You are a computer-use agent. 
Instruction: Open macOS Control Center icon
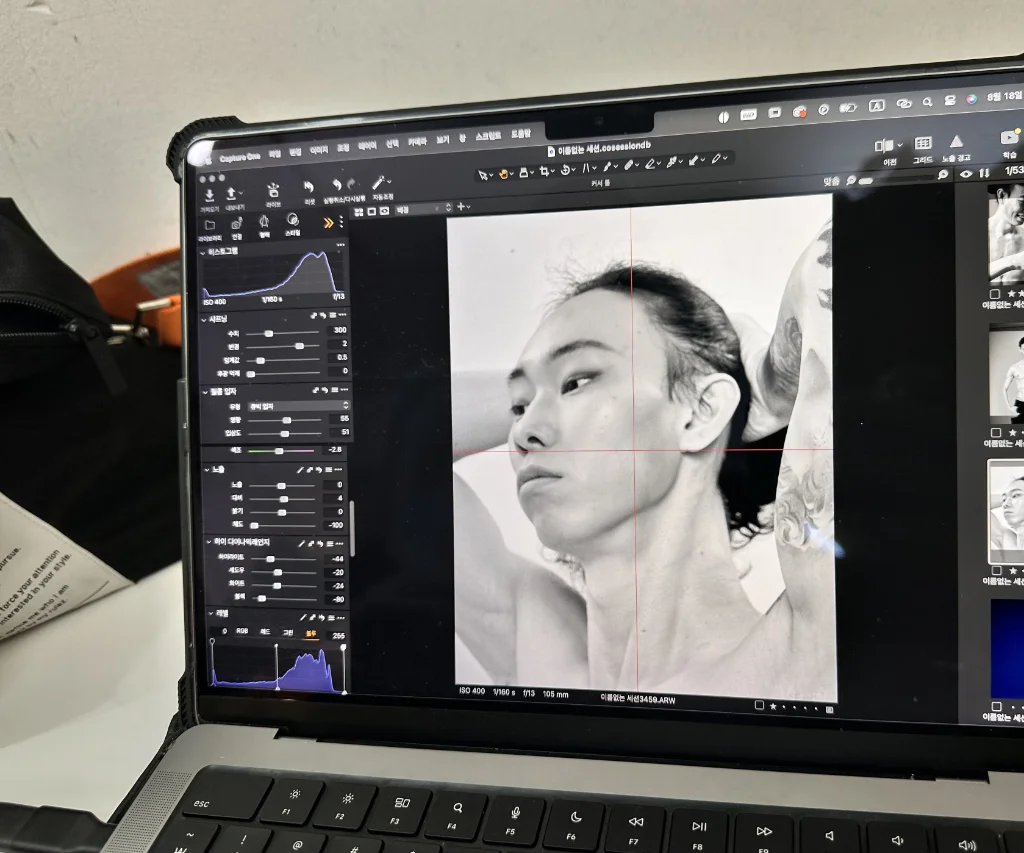click(950, 101)
